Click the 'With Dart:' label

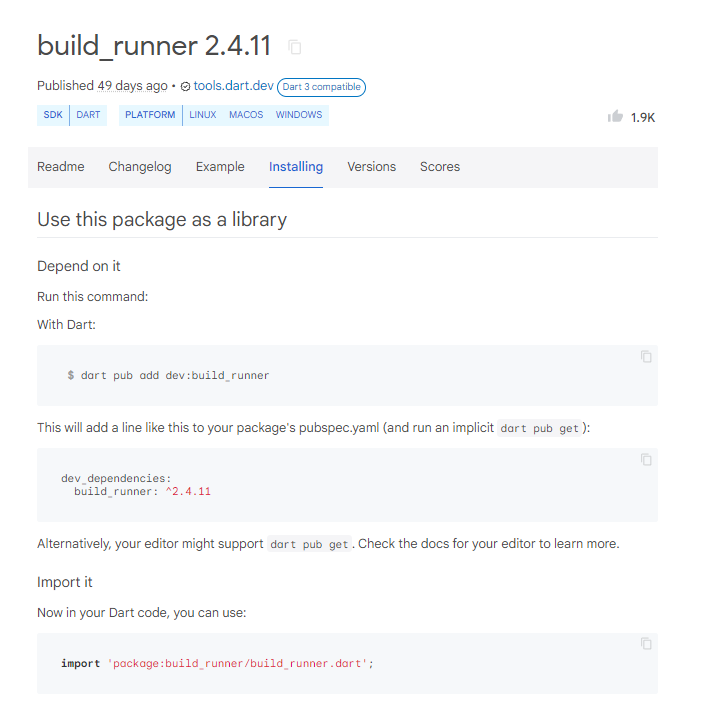[66, 325]
